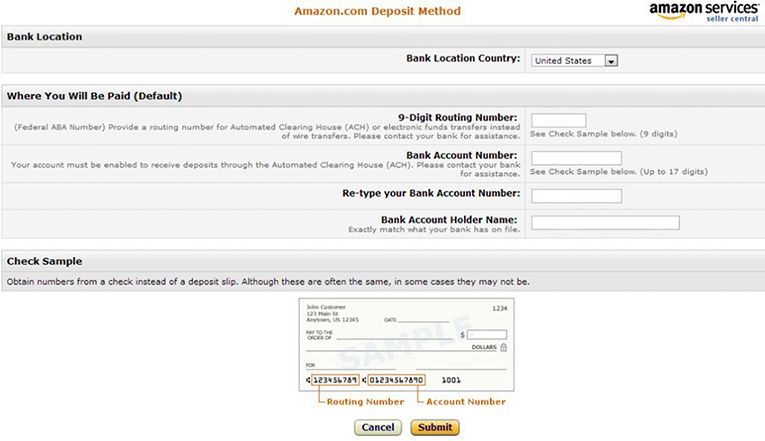
Task: Click the Bank Account Holder Name field
Action: [x=605, y=222]
